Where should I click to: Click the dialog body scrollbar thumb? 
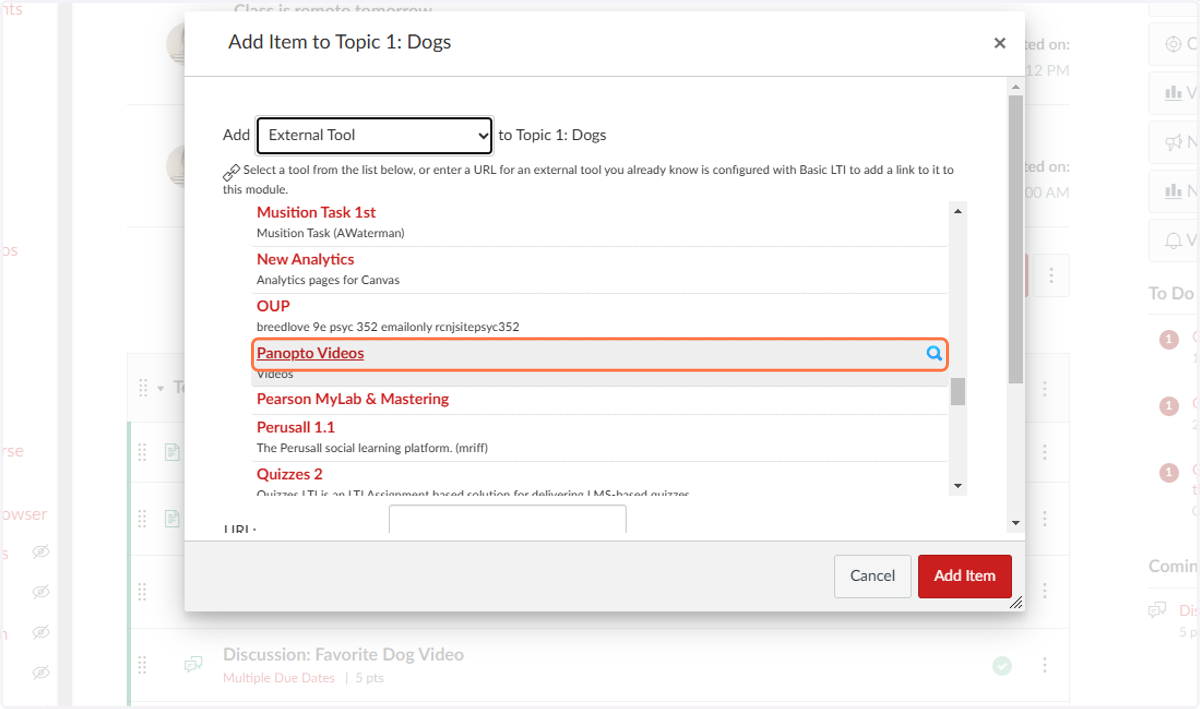pyautogui.click(x=1016, y=239)
